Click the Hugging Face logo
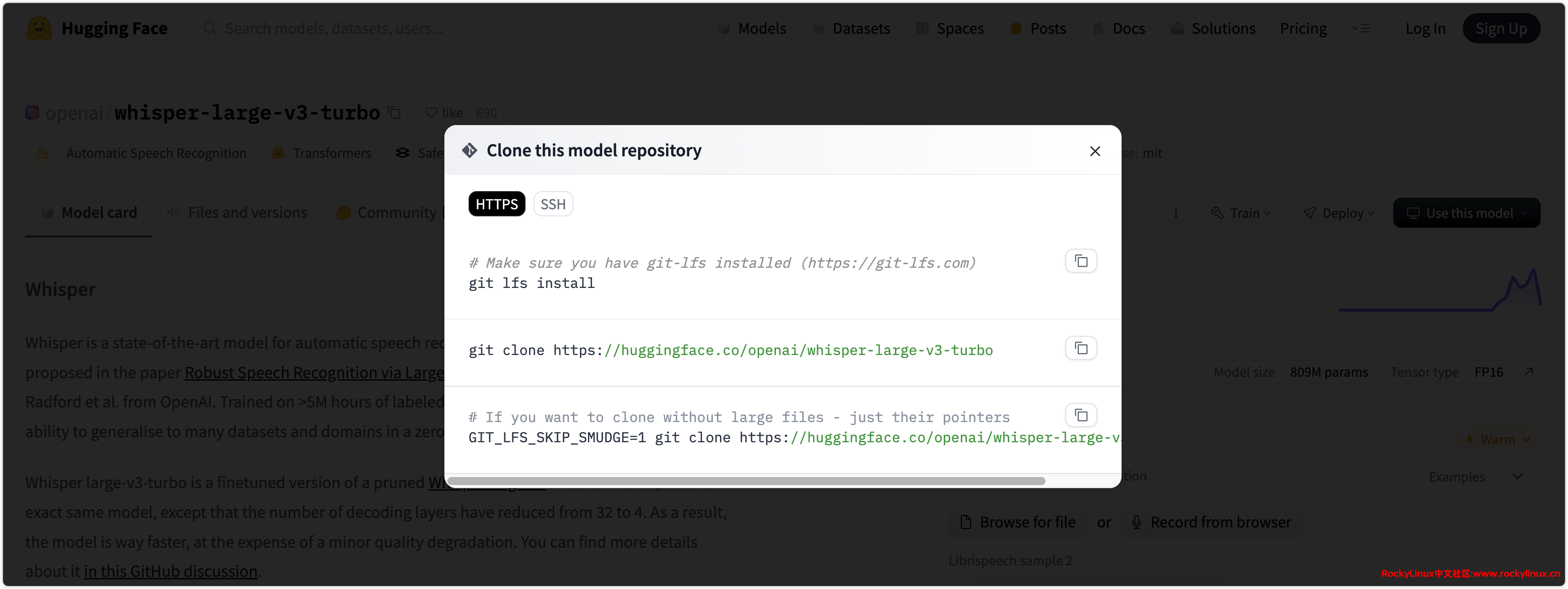 39,29
